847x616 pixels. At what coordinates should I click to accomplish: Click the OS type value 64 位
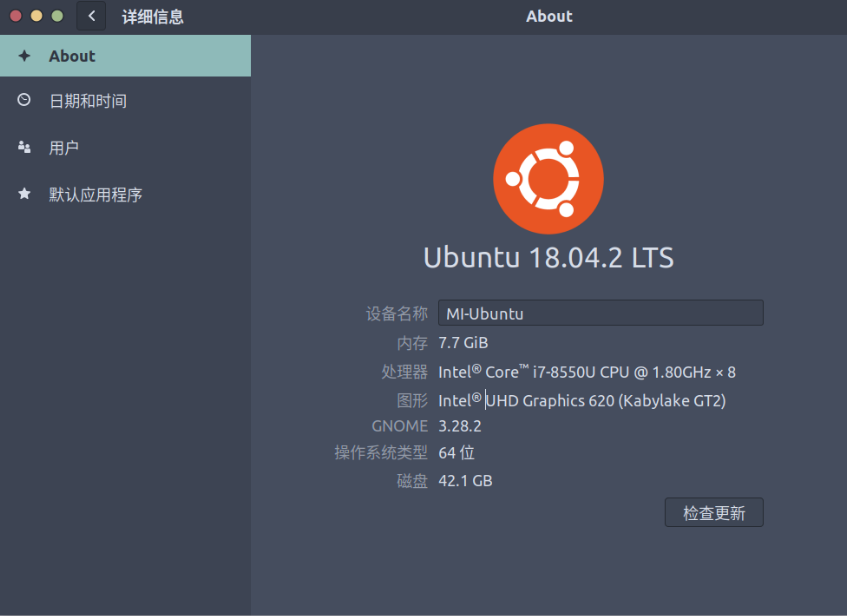(456, 453)
